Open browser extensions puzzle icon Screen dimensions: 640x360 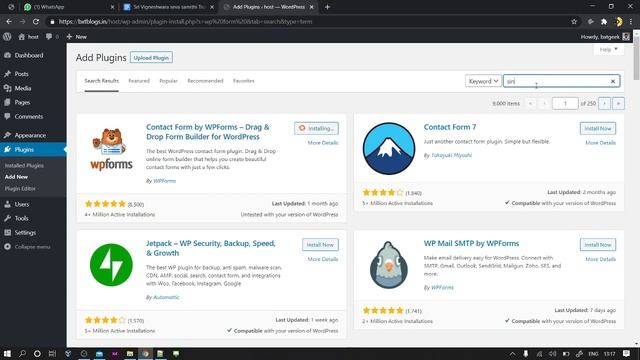[x=604, y=22]
